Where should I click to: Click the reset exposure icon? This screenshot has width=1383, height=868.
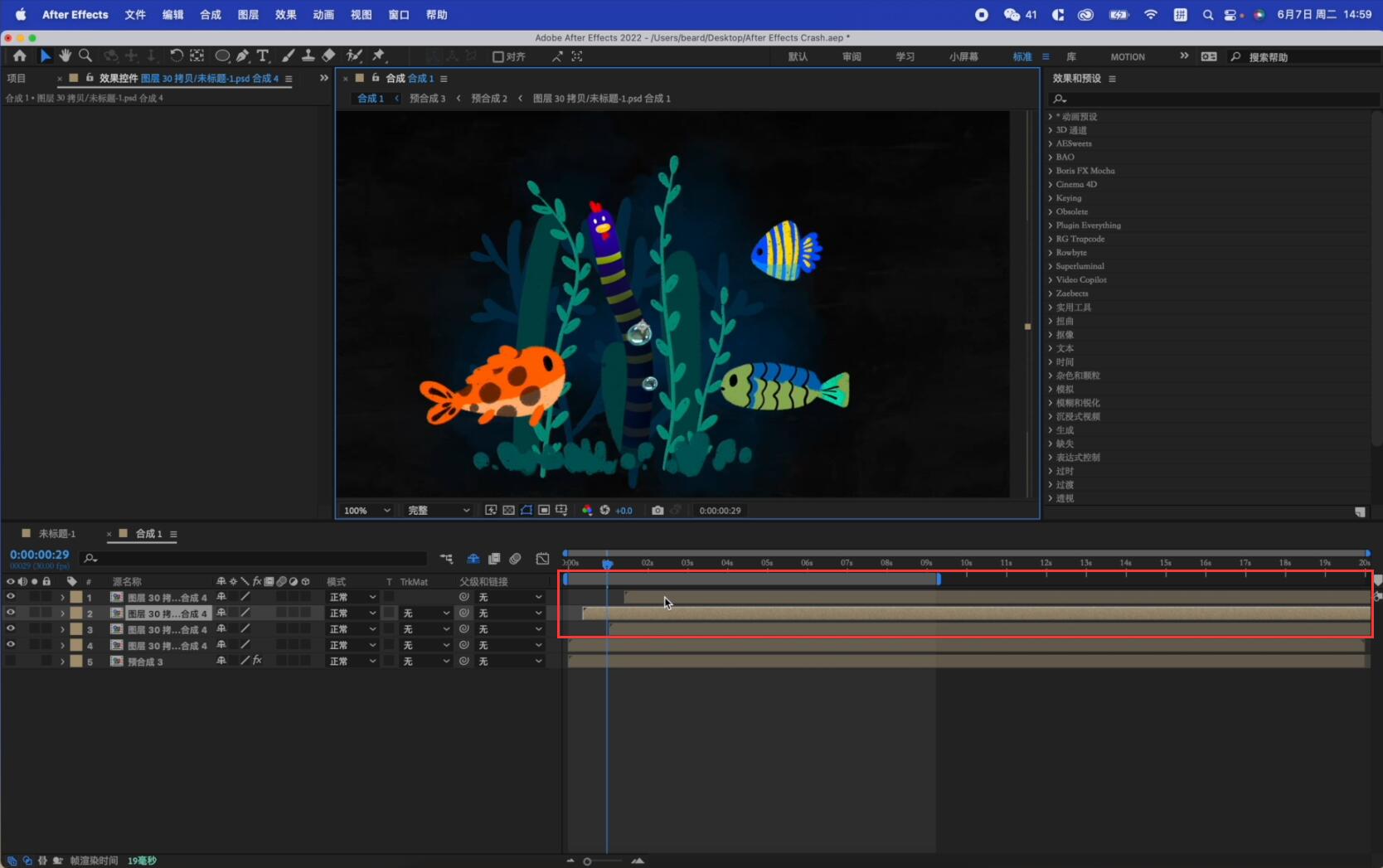tap(604, 511)
